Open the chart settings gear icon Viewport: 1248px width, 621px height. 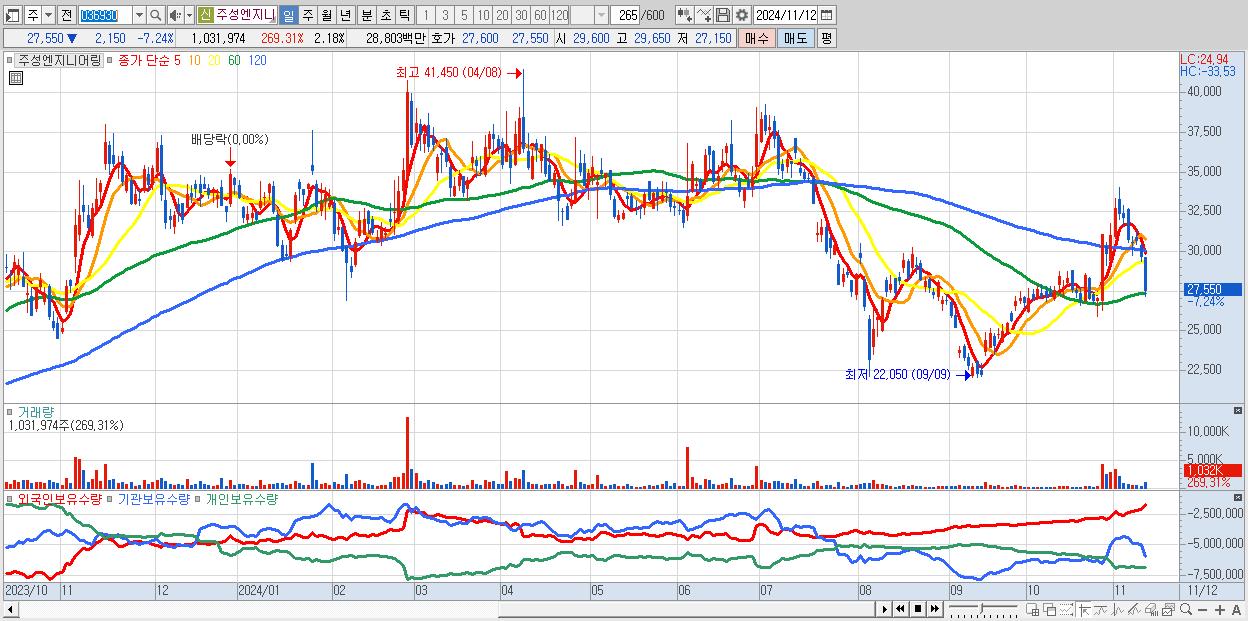tap(742, 15)
